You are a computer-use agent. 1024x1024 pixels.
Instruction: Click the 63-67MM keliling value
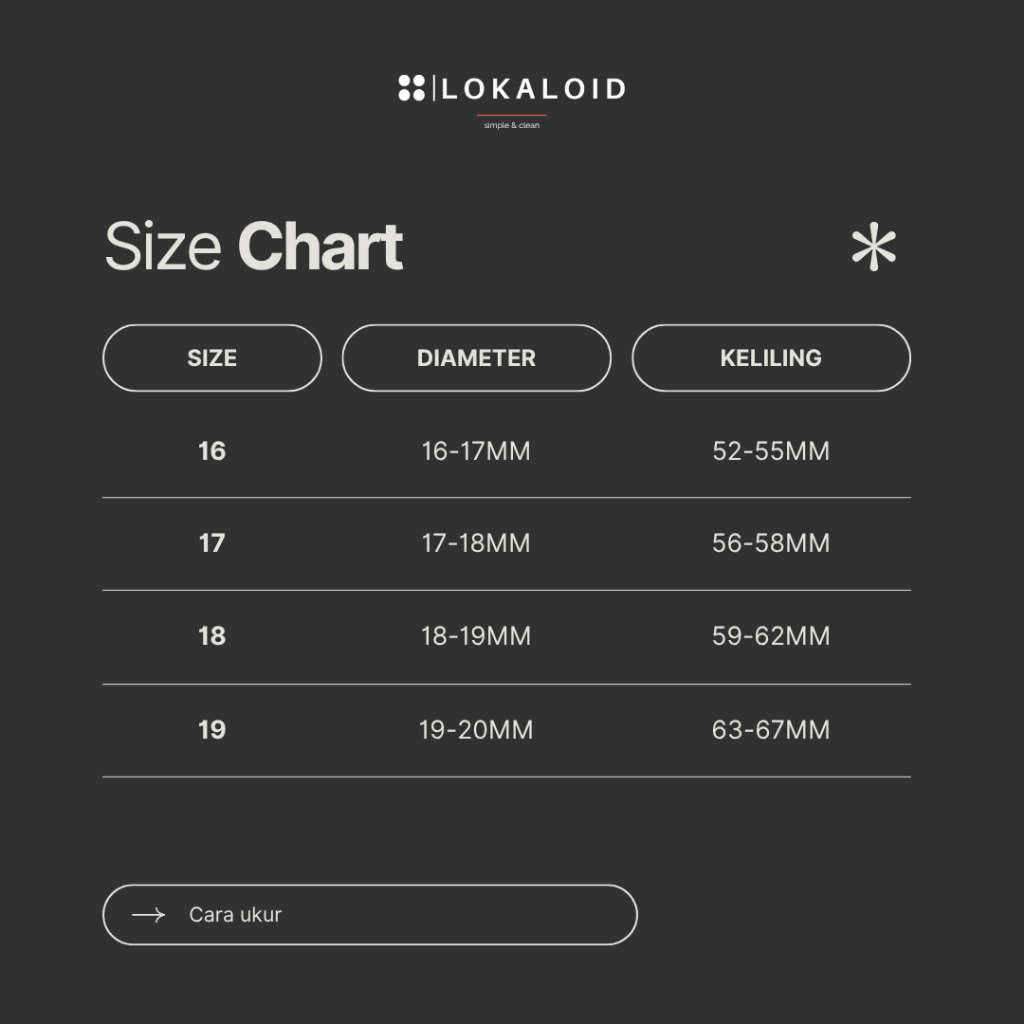click(771, 730)
